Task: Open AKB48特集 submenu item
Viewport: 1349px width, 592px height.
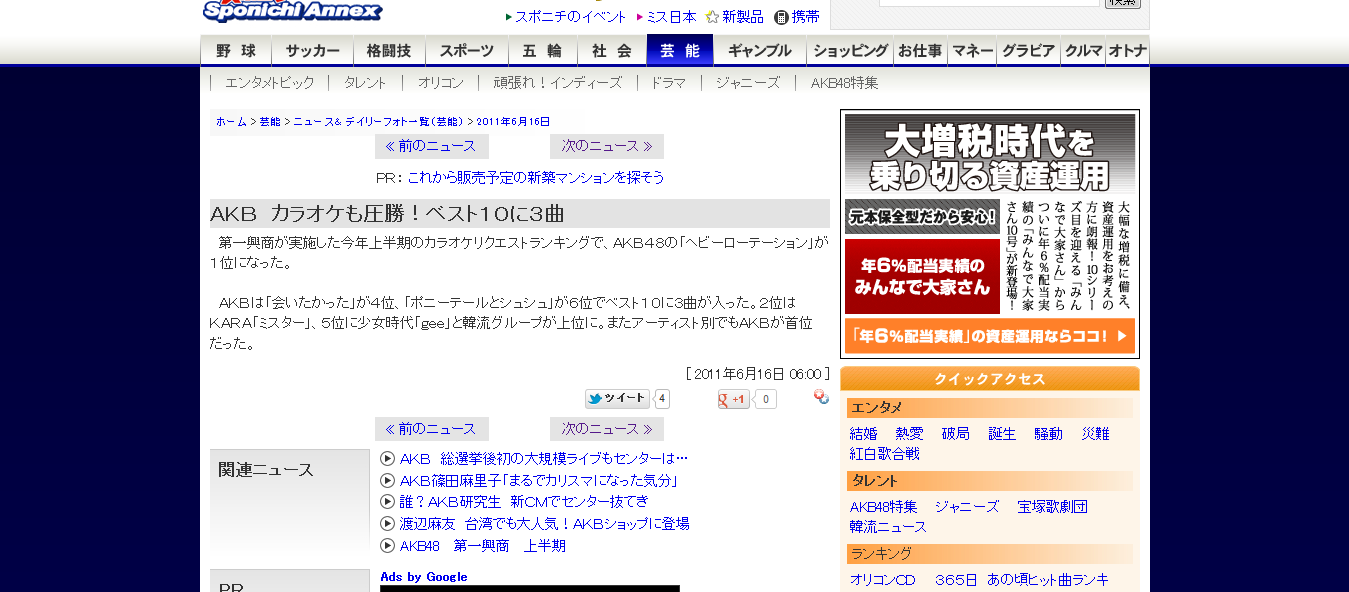Action: pyautogui.click(x=844, y=83)
